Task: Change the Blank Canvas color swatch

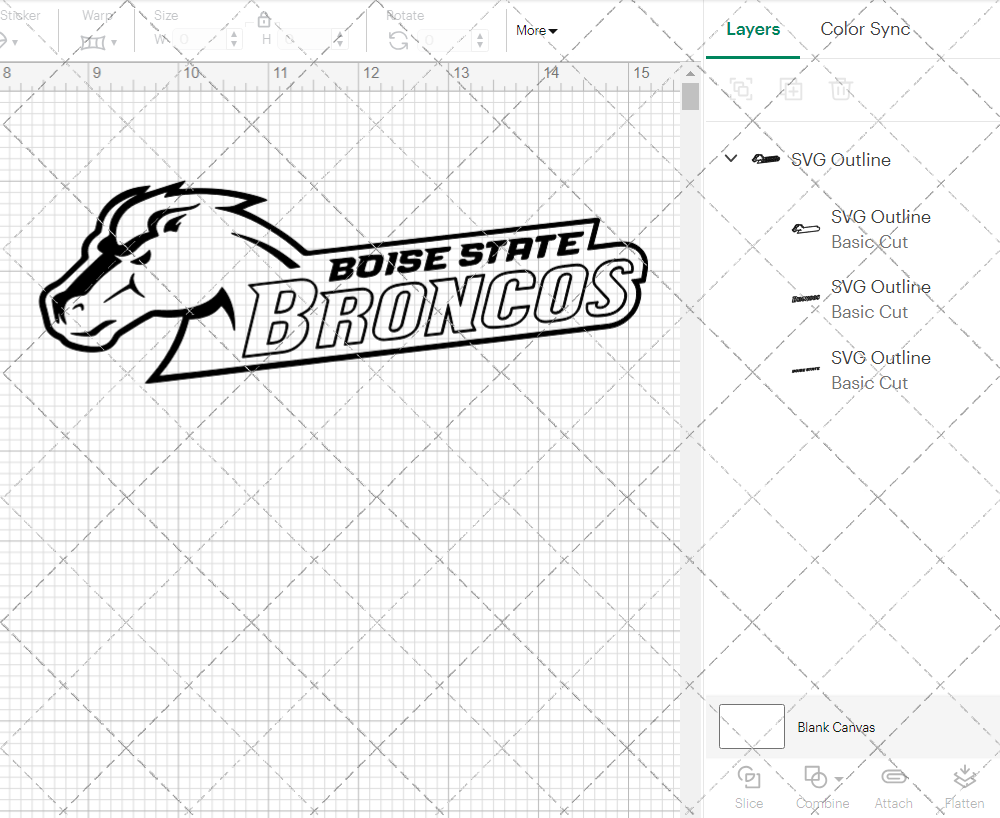Action: pos(750,727)
